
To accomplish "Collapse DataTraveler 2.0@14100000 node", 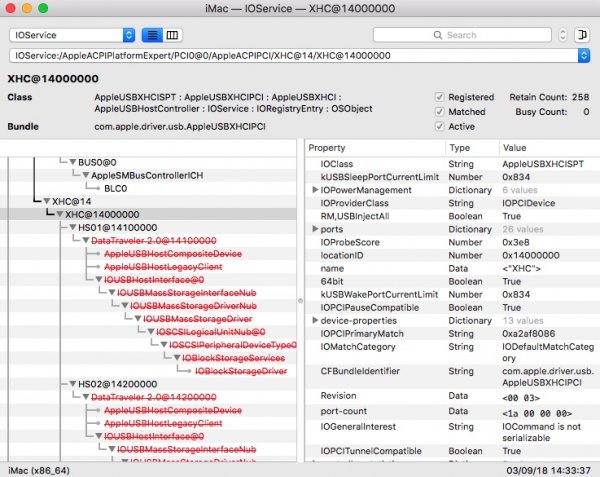I will click(x=86, y=240).
